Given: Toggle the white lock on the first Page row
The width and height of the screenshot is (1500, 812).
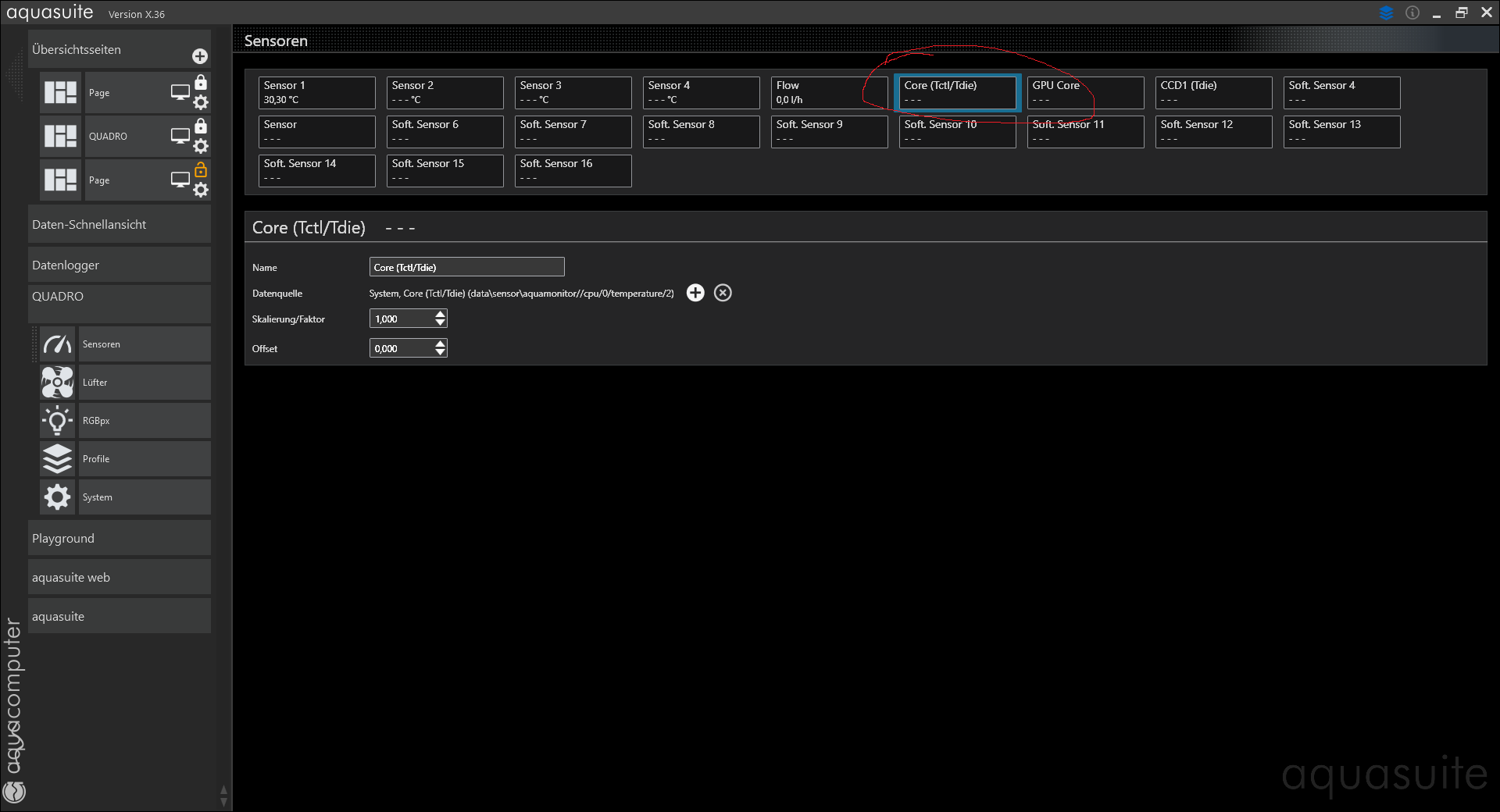Looking at the screenshot, I should pos(201,82).
